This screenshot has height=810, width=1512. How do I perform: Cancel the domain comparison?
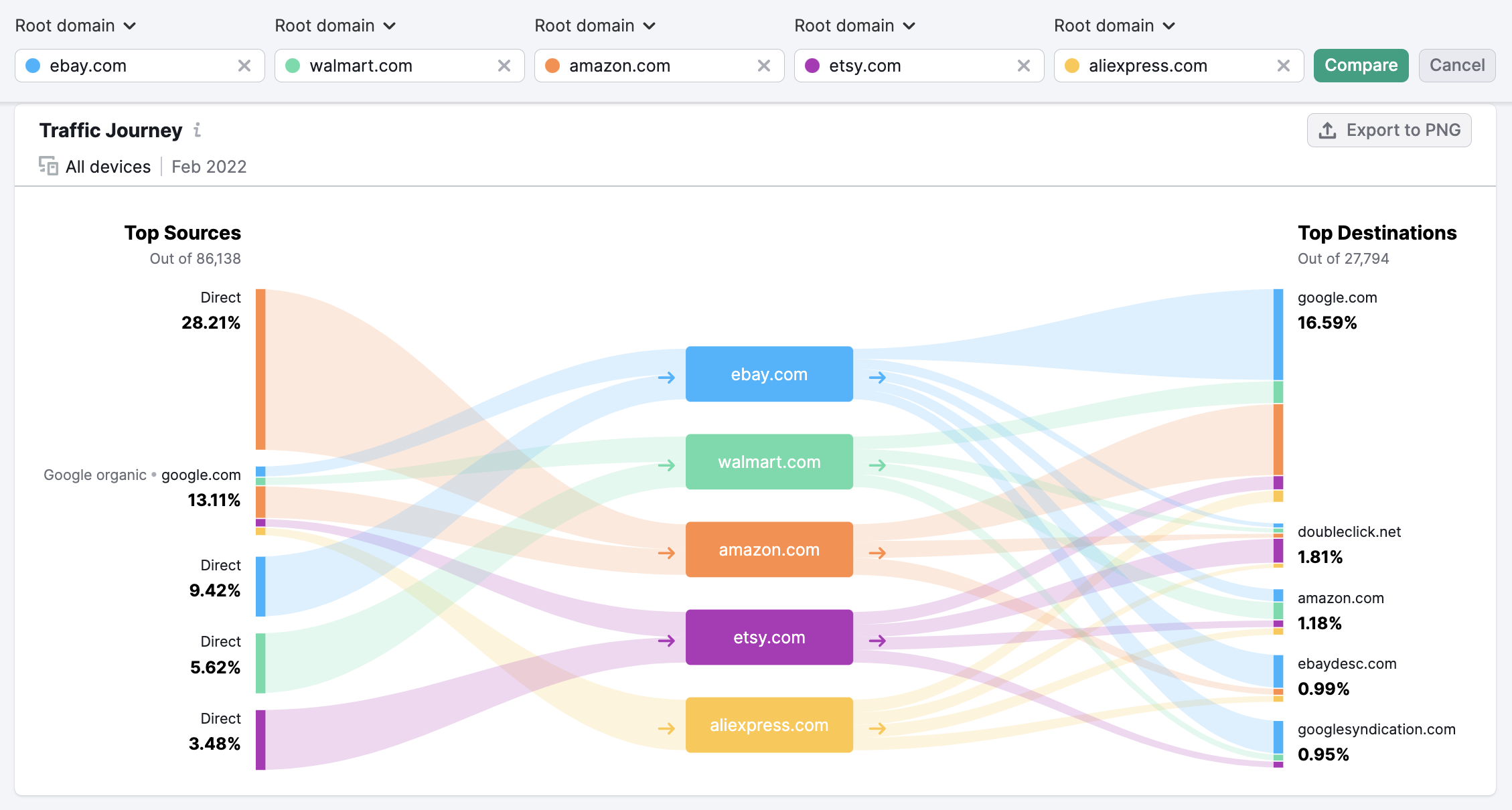[x=1457, y=66]
